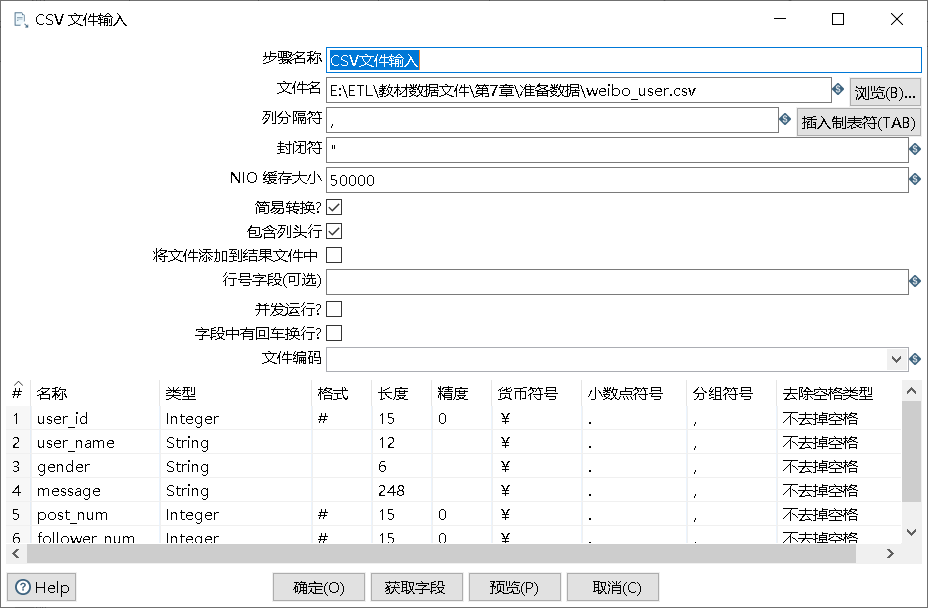Toggle the 简易转换 checkbox

point(334,207)
